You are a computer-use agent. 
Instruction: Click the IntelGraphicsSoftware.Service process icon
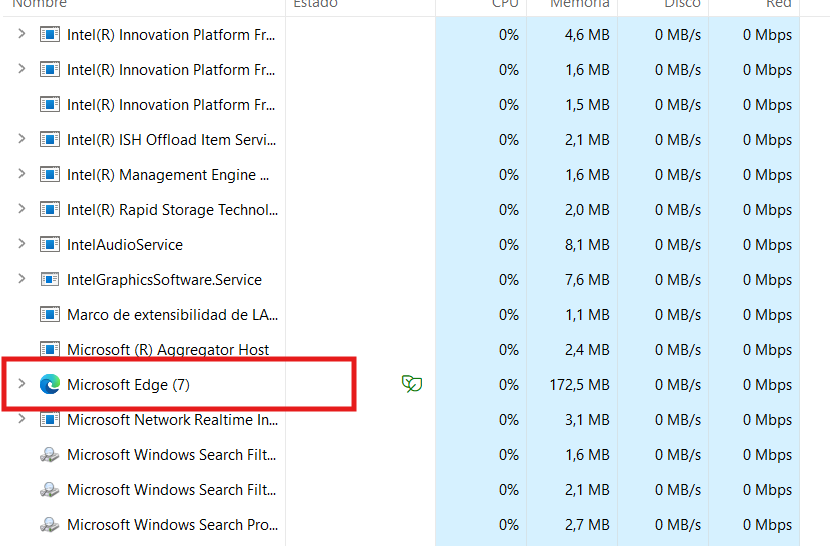[x=50, y=279]
